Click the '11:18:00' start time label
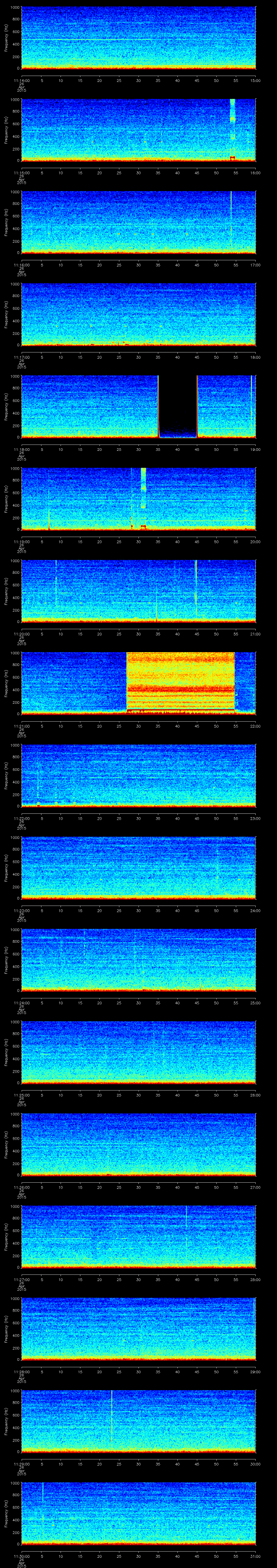The image size is (277, 1568). coord(21,449)
